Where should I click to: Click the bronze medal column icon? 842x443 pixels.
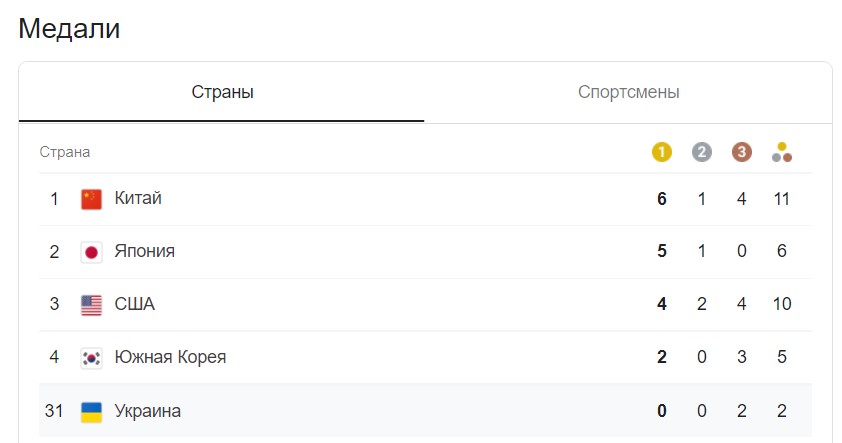(x=742, y=152)
